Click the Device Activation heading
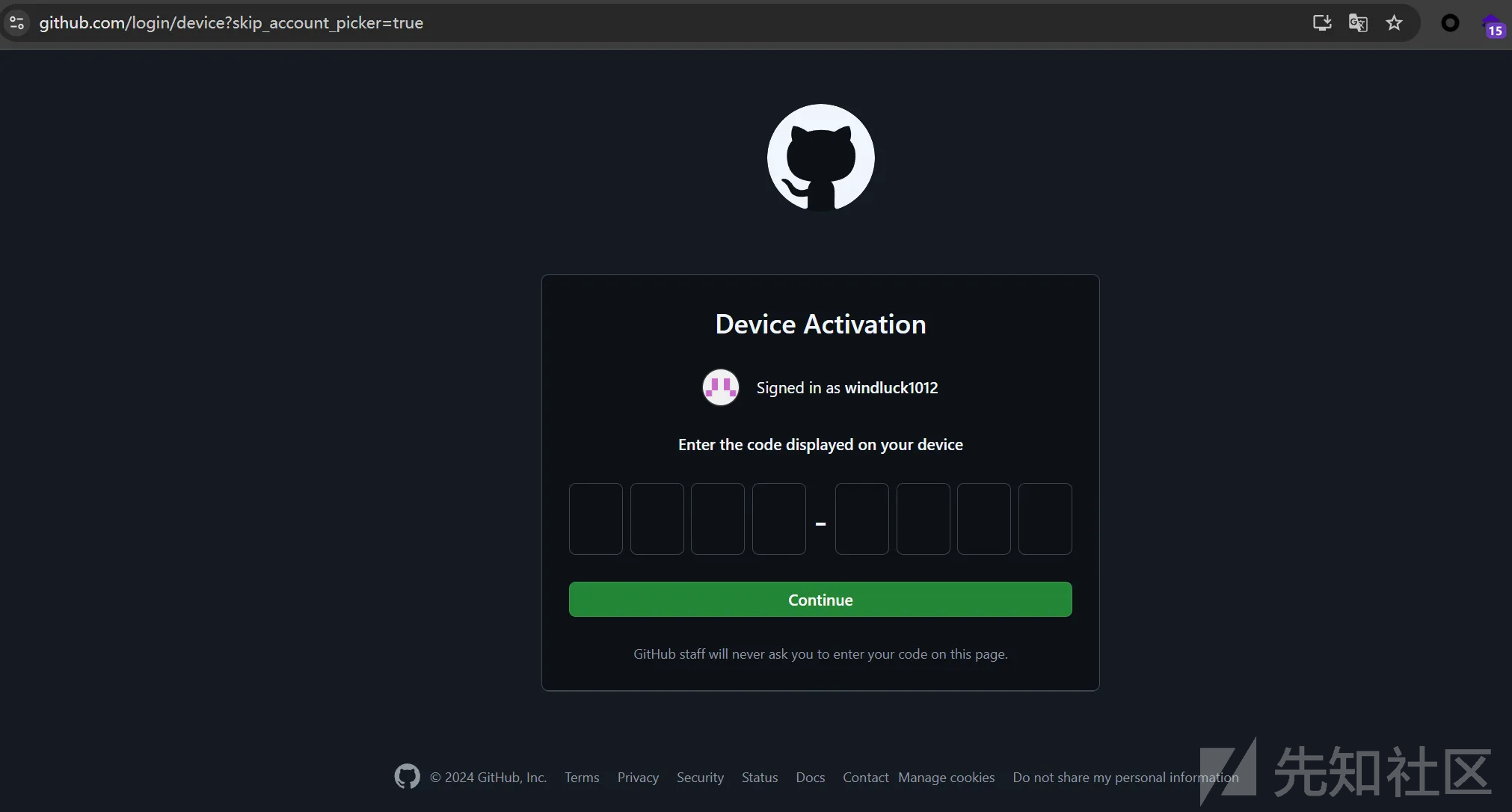Screen dimensions: 1512x812 [820, 325]
